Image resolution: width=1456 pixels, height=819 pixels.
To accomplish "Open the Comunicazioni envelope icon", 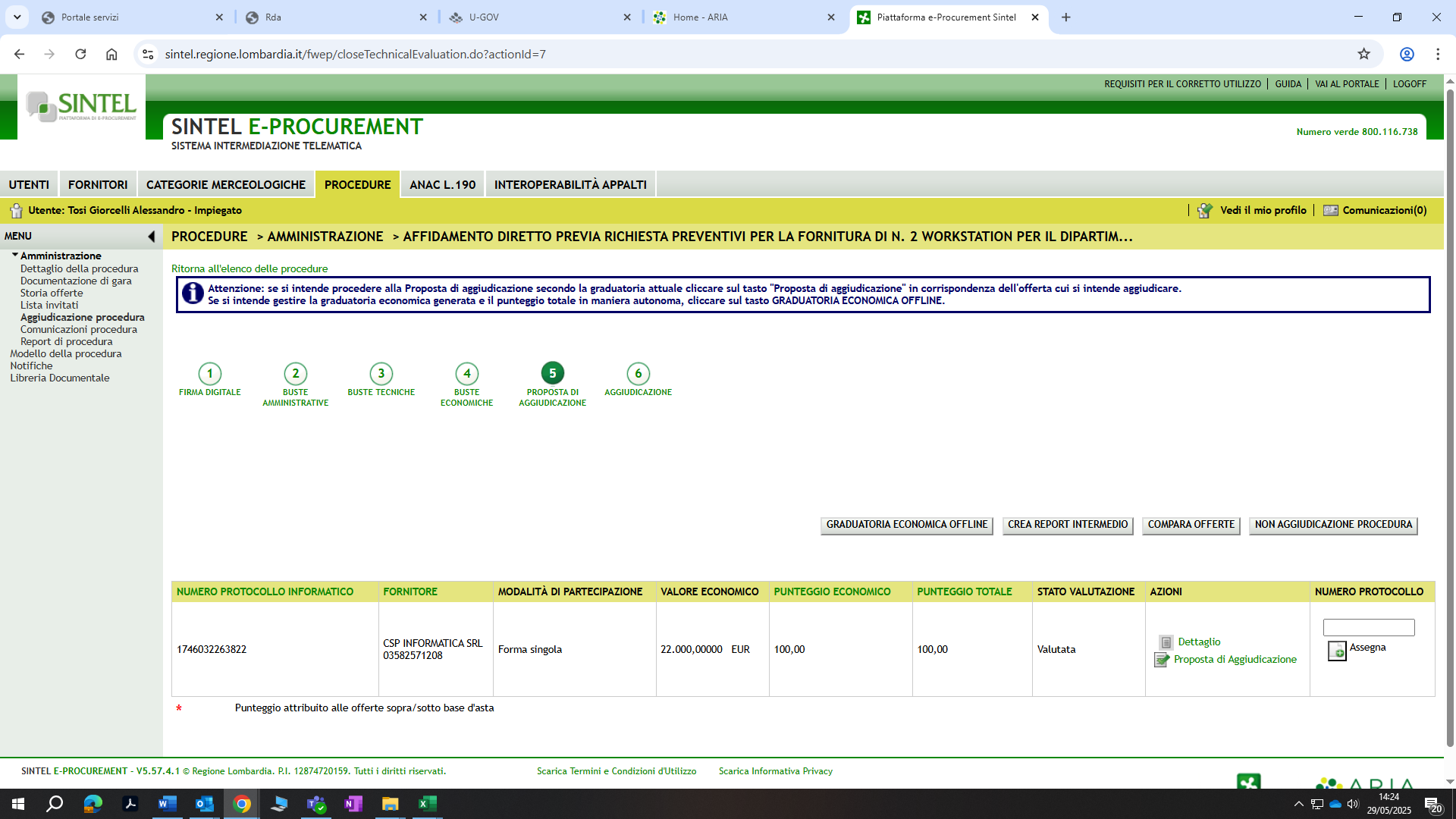I will 1331,211.
